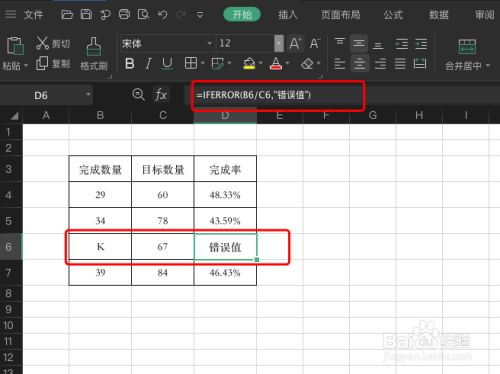
Task: Switch to the 数据 tab
Action: [439, 15]
